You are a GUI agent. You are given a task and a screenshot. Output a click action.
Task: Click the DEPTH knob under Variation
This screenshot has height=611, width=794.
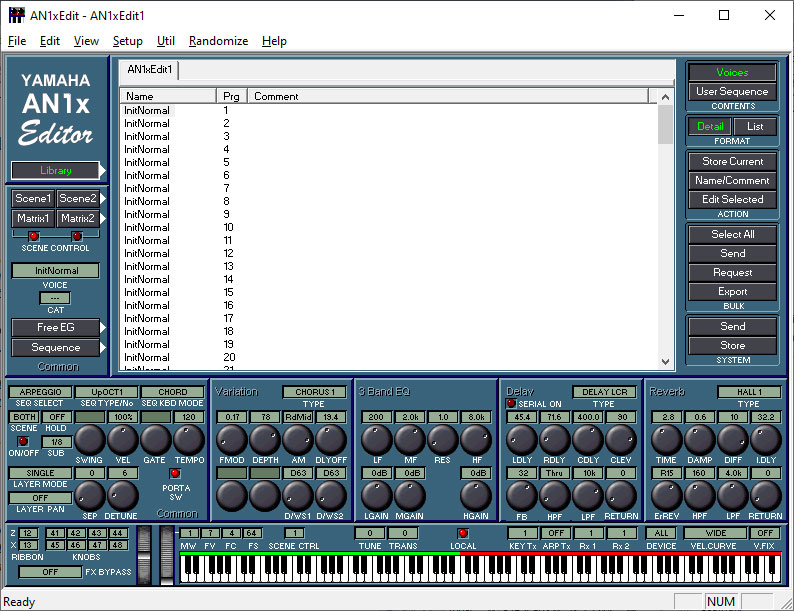tap(265, 439)
